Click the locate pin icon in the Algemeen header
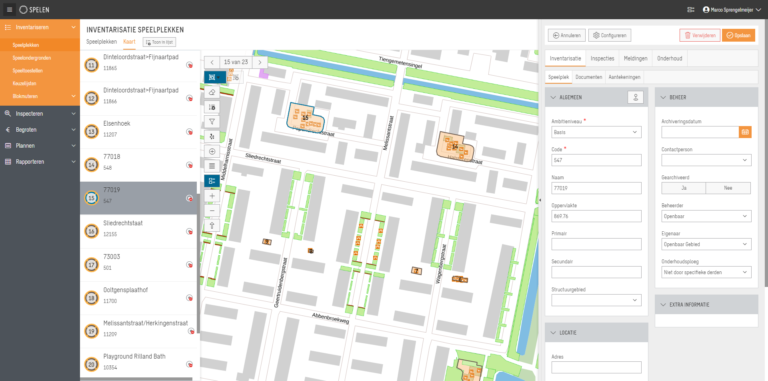This screenshot has width=768, height=381. [635, 97]
